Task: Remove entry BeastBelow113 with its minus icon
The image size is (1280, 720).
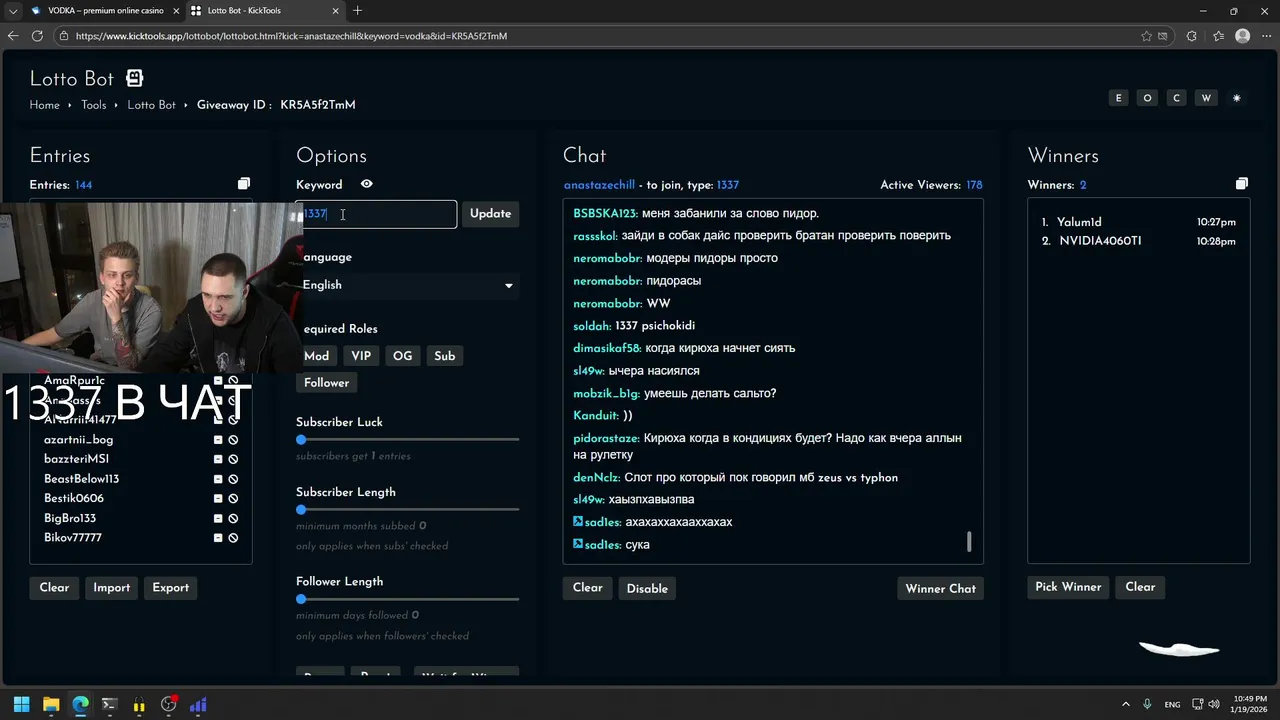Action: 218,479
